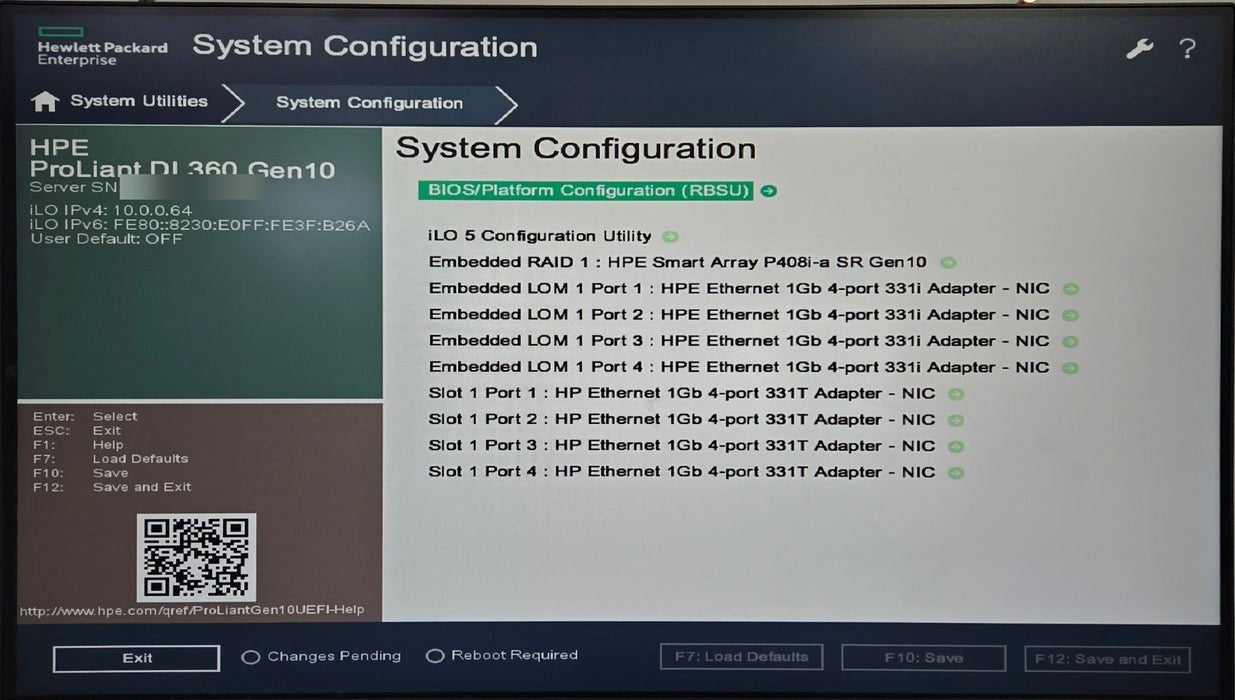This screenshot has height=700, width=1235.
Task: Click the Exit button
Action: 136,658
